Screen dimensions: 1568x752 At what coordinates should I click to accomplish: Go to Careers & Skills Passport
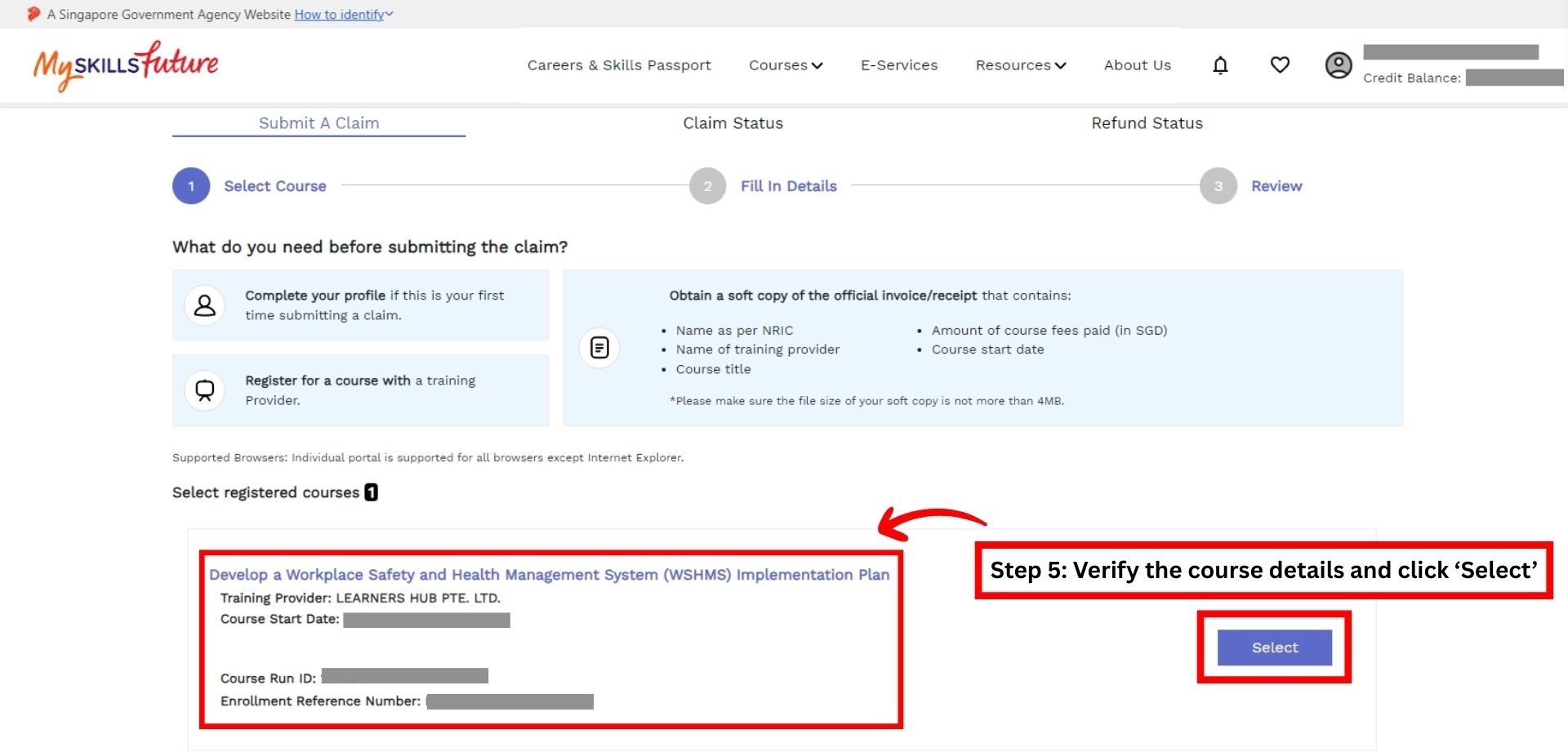[x=619, y=65]
